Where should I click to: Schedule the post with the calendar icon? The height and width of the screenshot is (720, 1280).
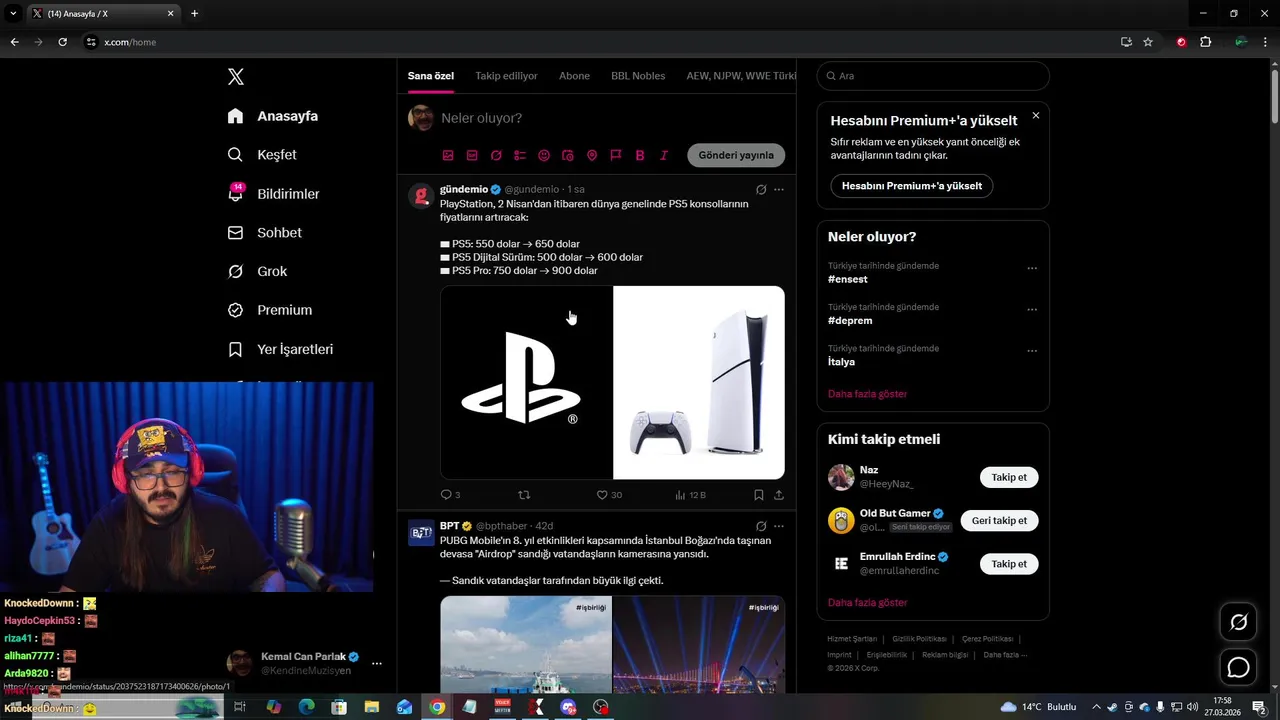coord(568,155)
